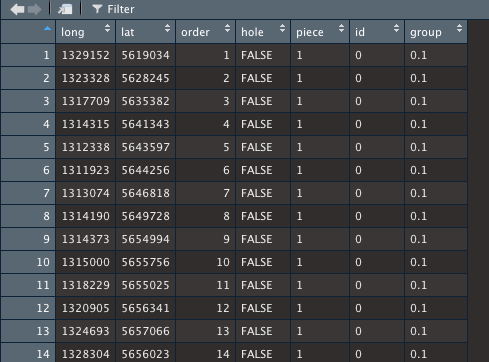Click lat value 5656341 in row 12

145,308
